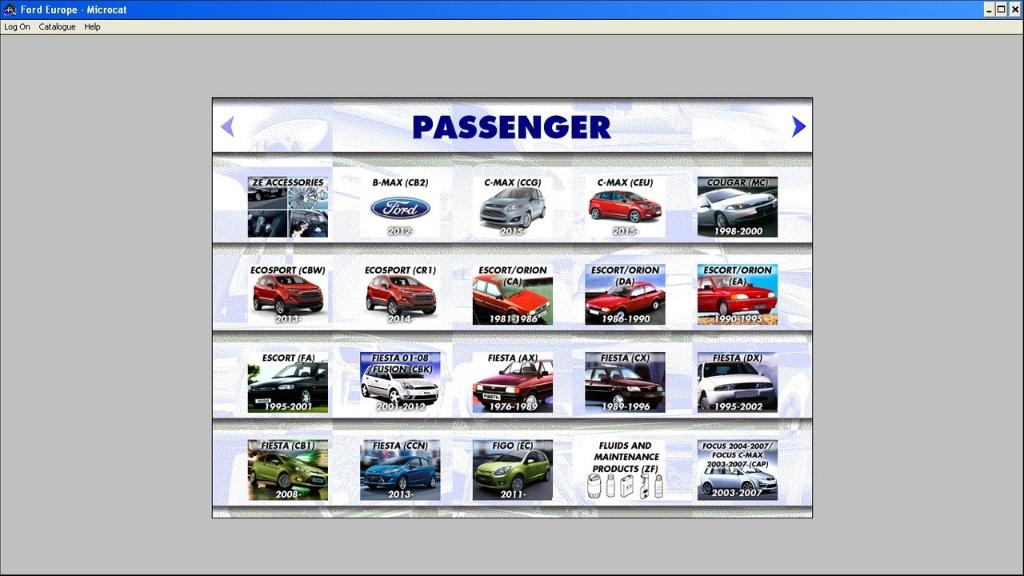Select the EcoSport (CR1) 2014 tile

pyautogui.click(x=400, y=295)
